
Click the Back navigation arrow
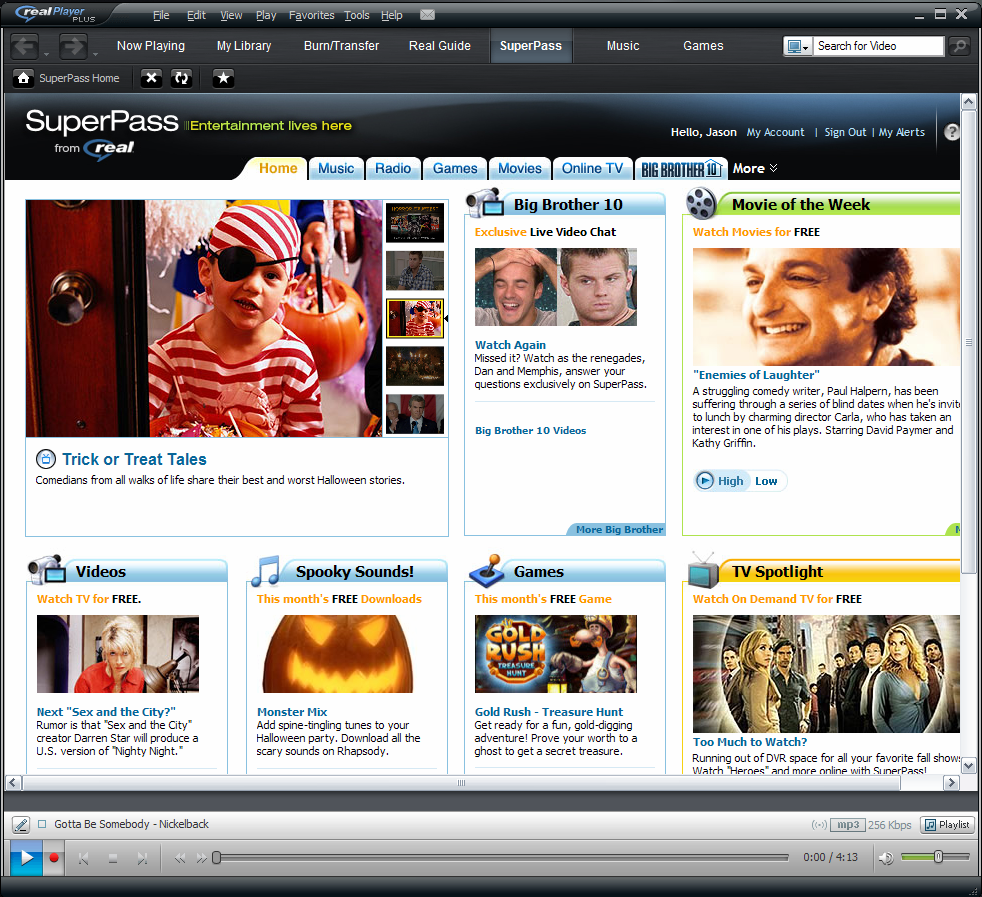coord(25,46)
